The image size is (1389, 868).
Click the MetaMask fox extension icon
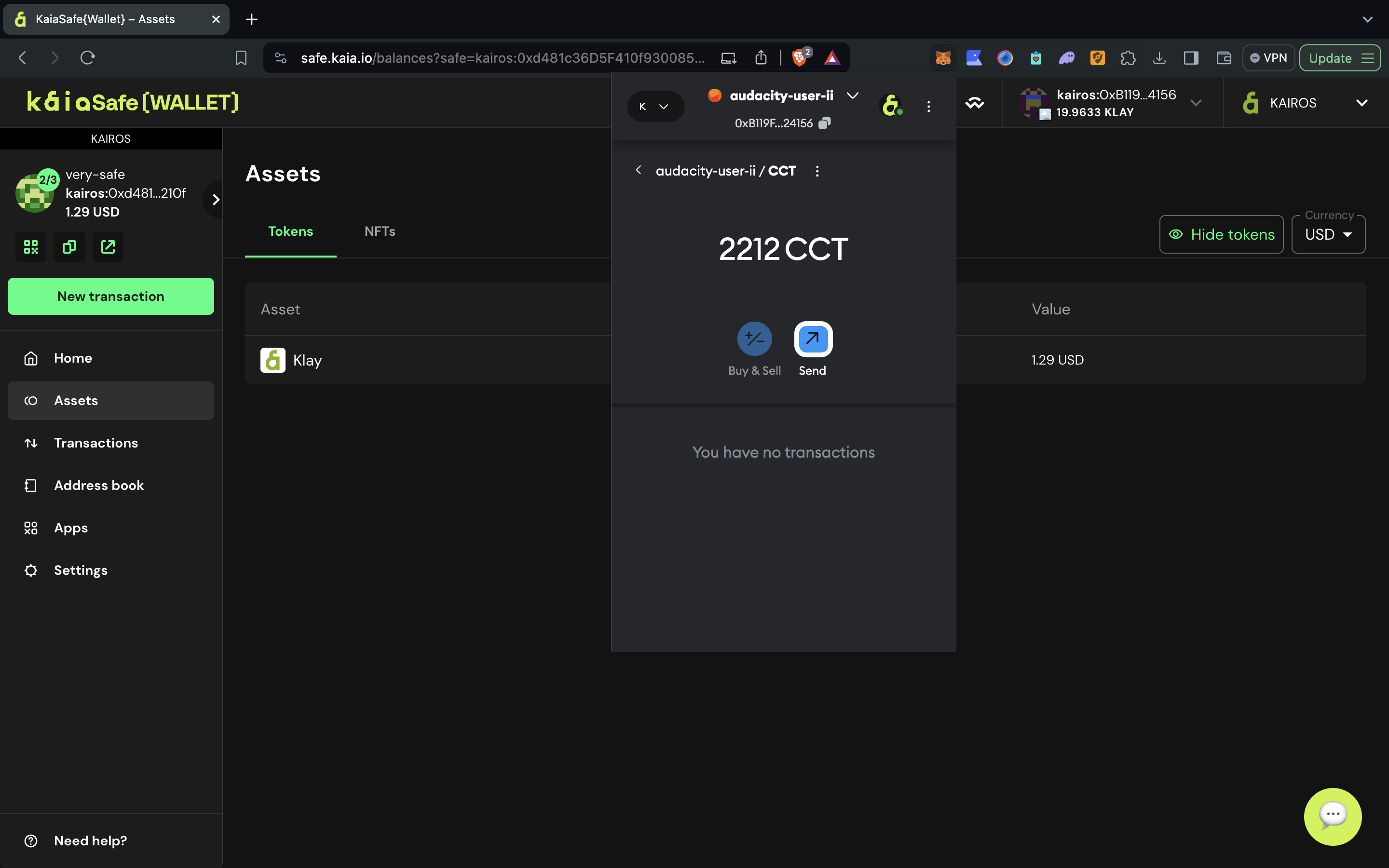(943, 58)
